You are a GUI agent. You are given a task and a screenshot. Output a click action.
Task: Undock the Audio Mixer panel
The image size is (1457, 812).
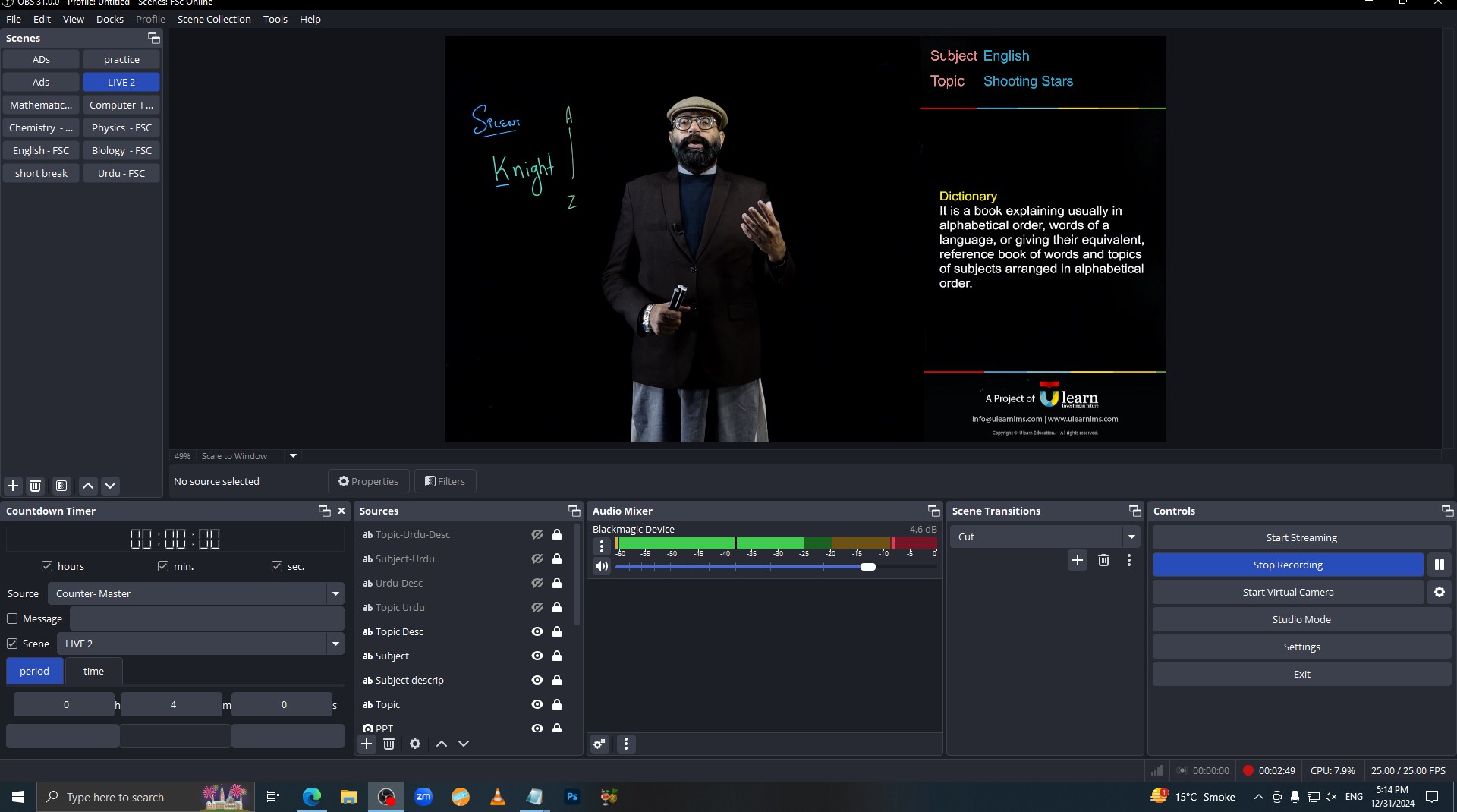(933, 511)
